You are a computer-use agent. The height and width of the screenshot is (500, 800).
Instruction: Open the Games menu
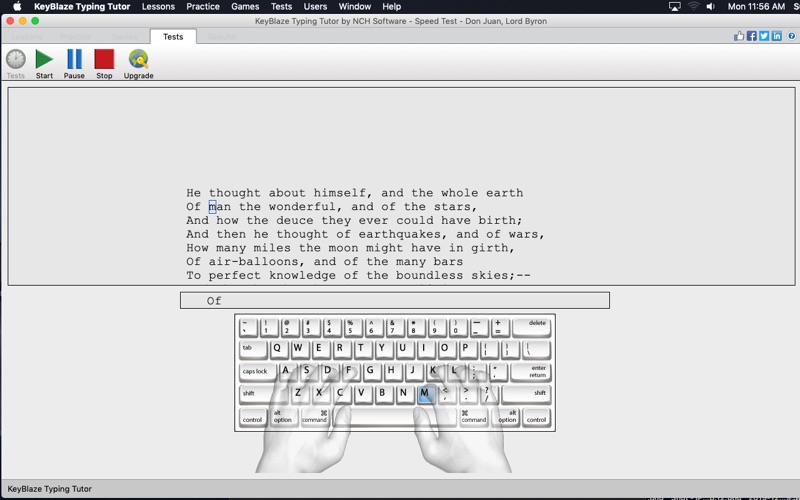coord(245,7)
